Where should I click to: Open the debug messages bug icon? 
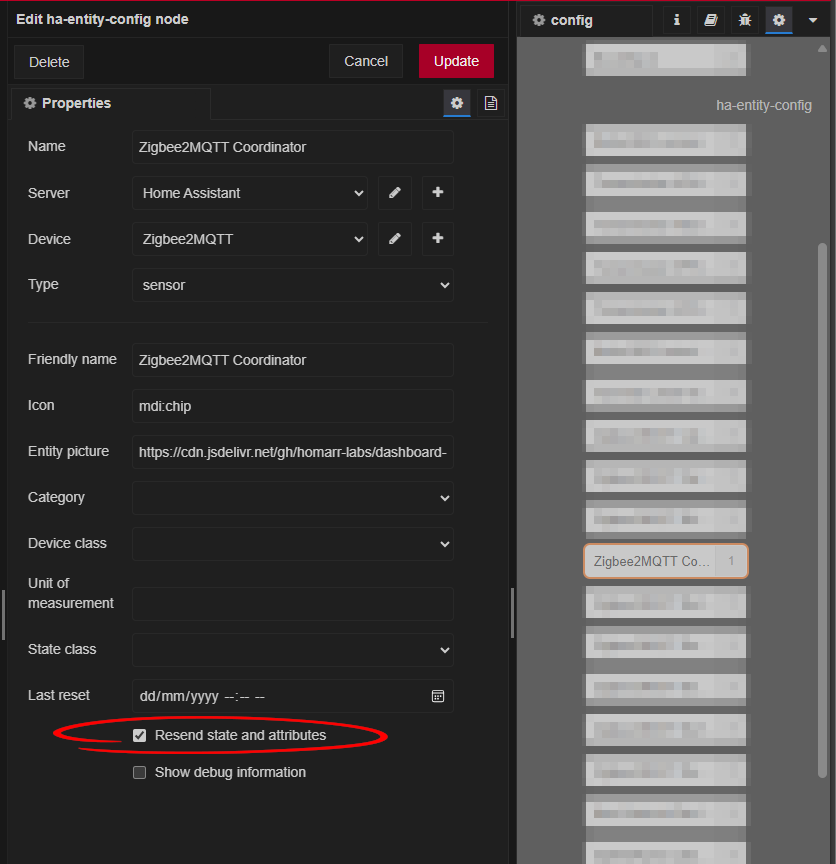[745, 20]
